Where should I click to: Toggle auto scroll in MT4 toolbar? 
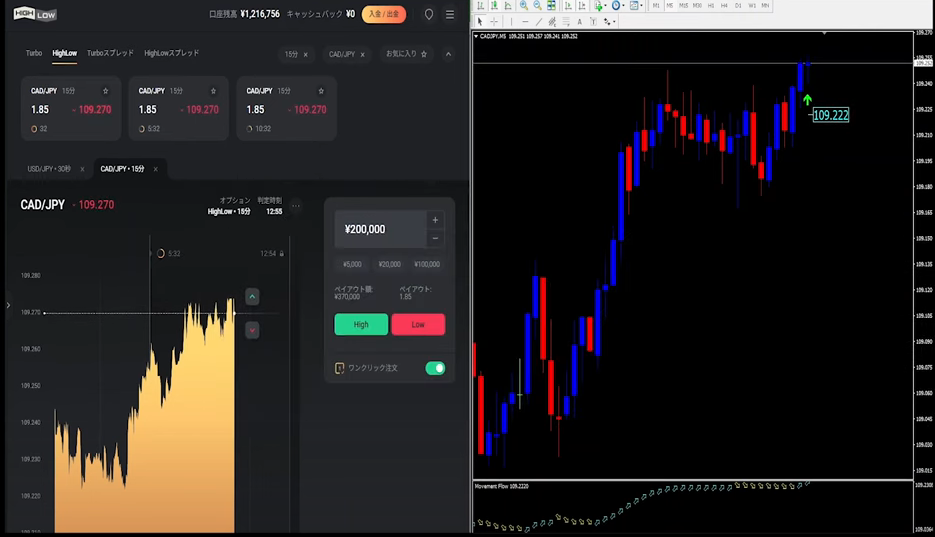(568, 5)
